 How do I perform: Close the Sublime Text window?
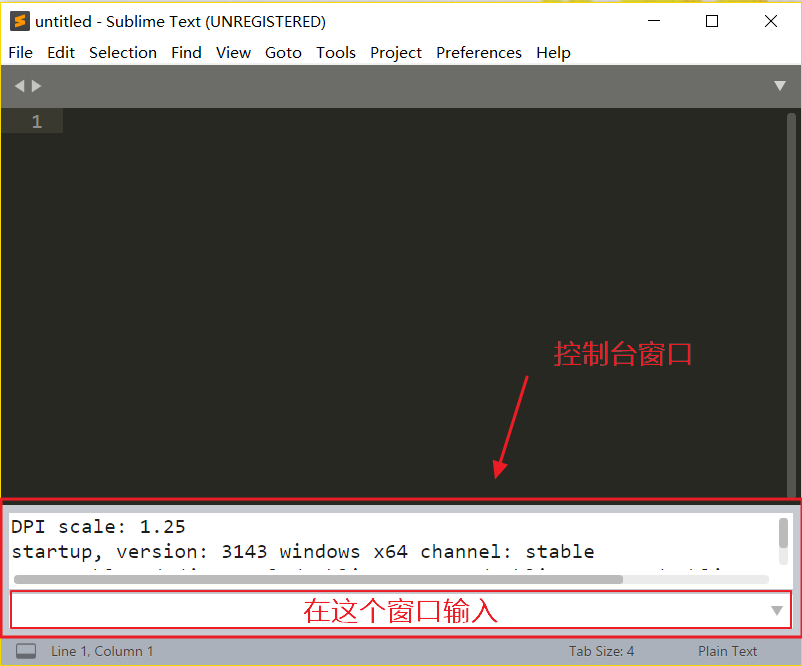click(x=770, y=21)
